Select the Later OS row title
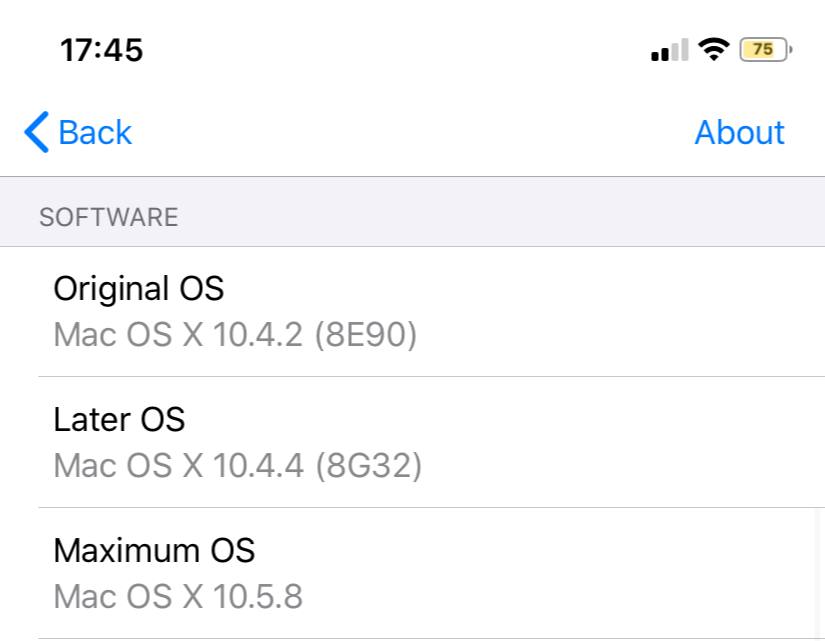This screenshot has width=825, height=641. [x=119, y=419]
